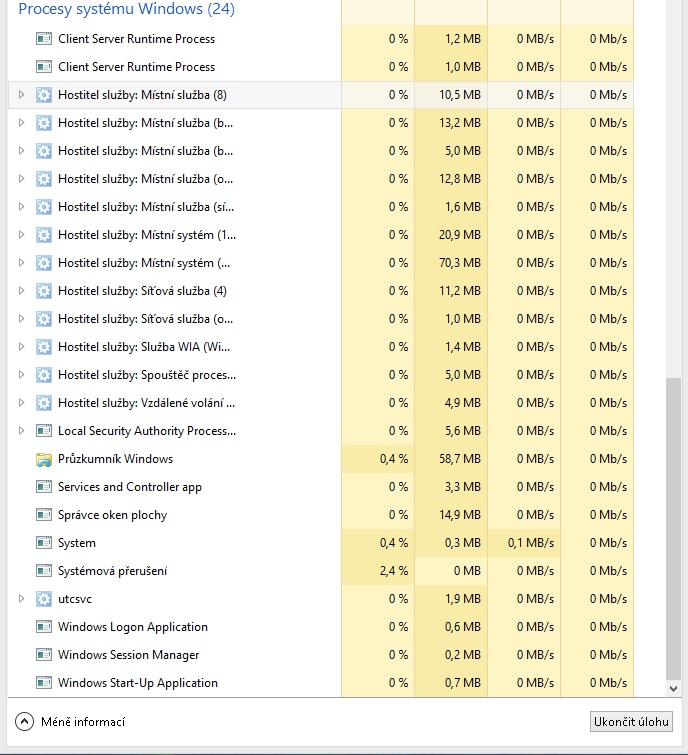The width and height of the screenshot is (688, 755).
Task: Expand Hostitel služby: Spouštěč proces...
Action: click(21, 374)
